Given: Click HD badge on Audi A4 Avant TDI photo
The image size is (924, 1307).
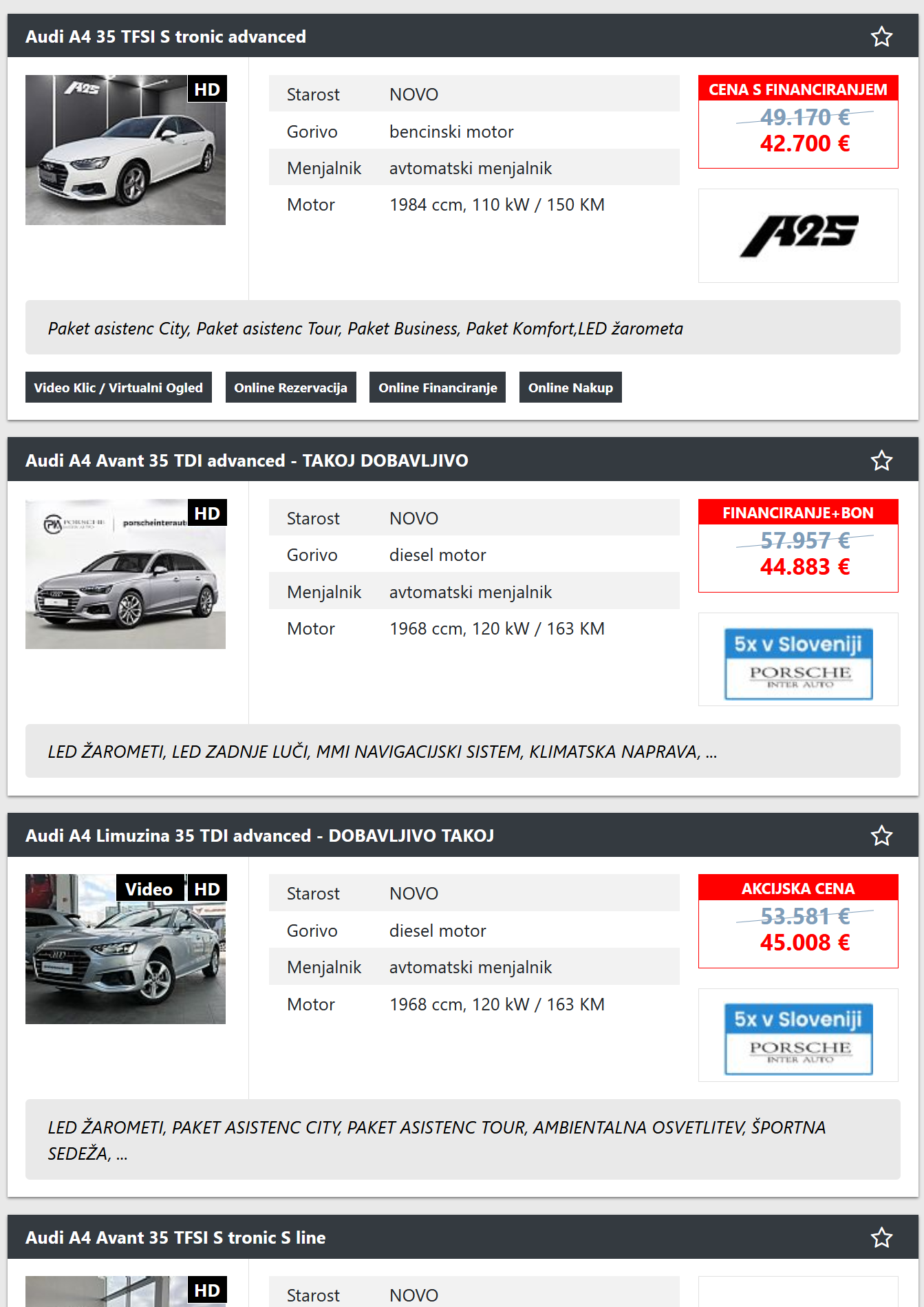Looking at the screenshot, I should (207, 513).
